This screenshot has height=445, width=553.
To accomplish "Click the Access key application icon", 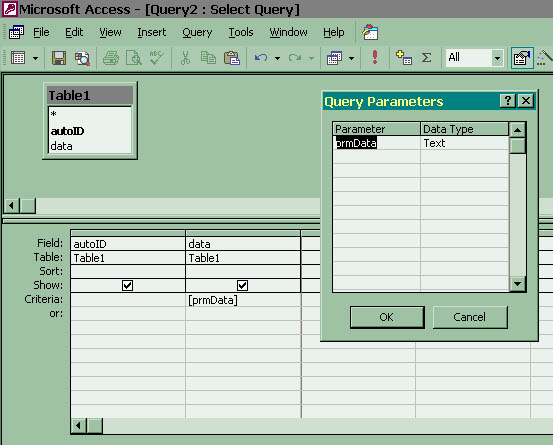I will (x=10, y=9).
